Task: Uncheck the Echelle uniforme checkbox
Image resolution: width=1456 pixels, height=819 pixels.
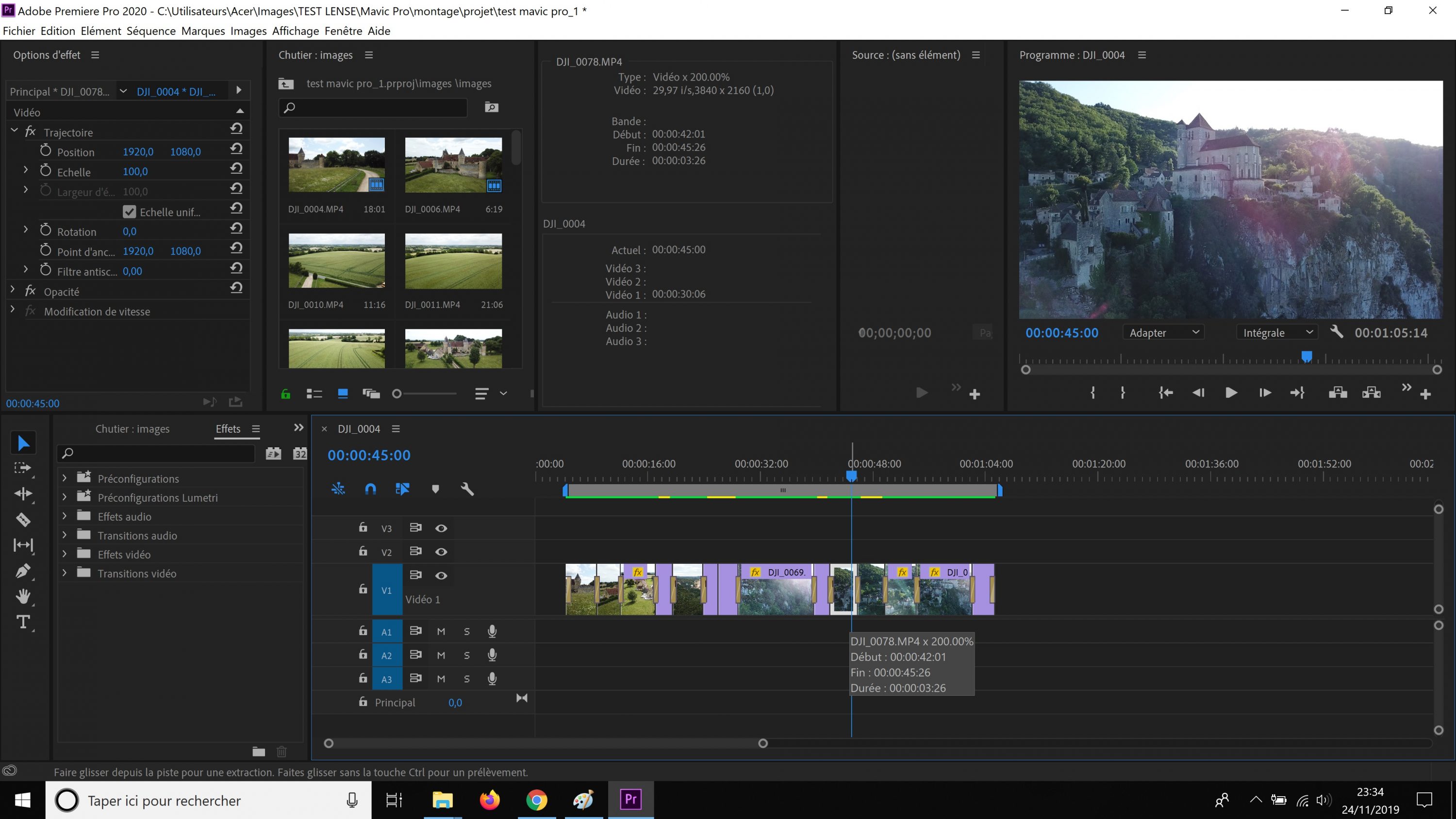Action: 130,212
